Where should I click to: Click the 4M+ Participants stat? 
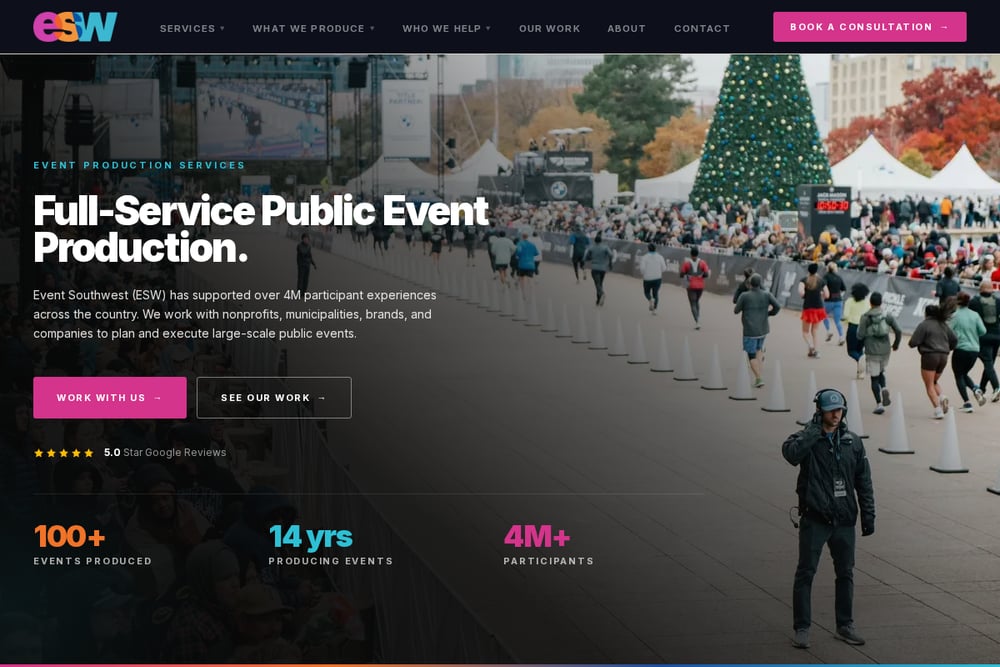548,545
